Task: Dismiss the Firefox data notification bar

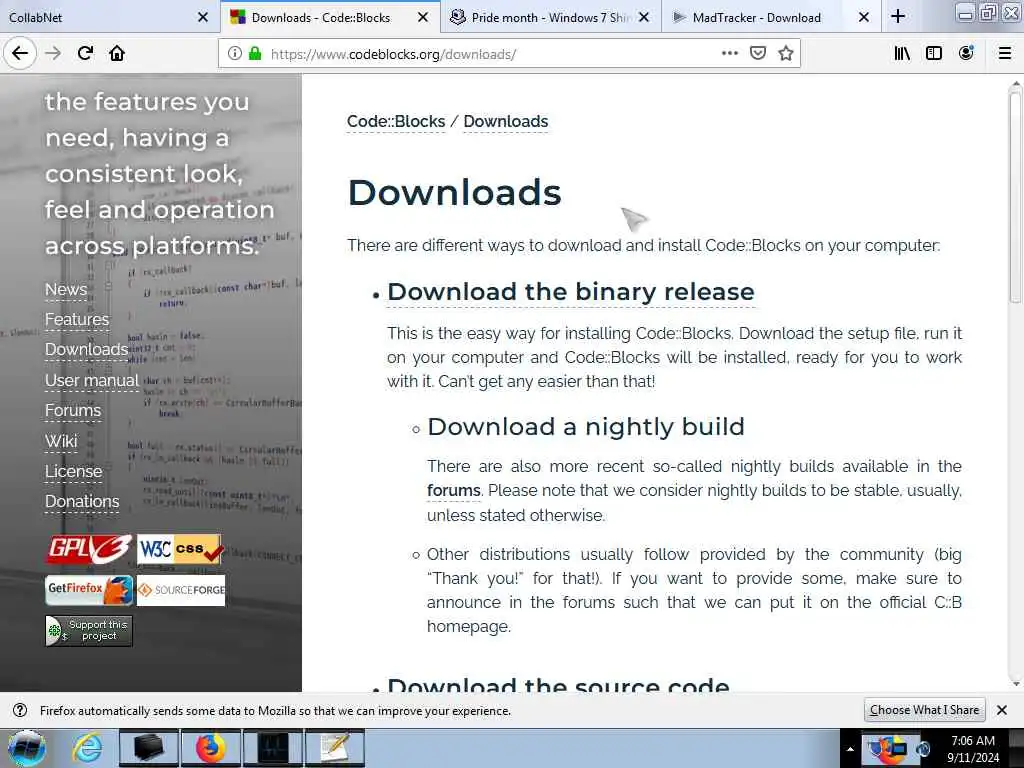Action: 1002,710
